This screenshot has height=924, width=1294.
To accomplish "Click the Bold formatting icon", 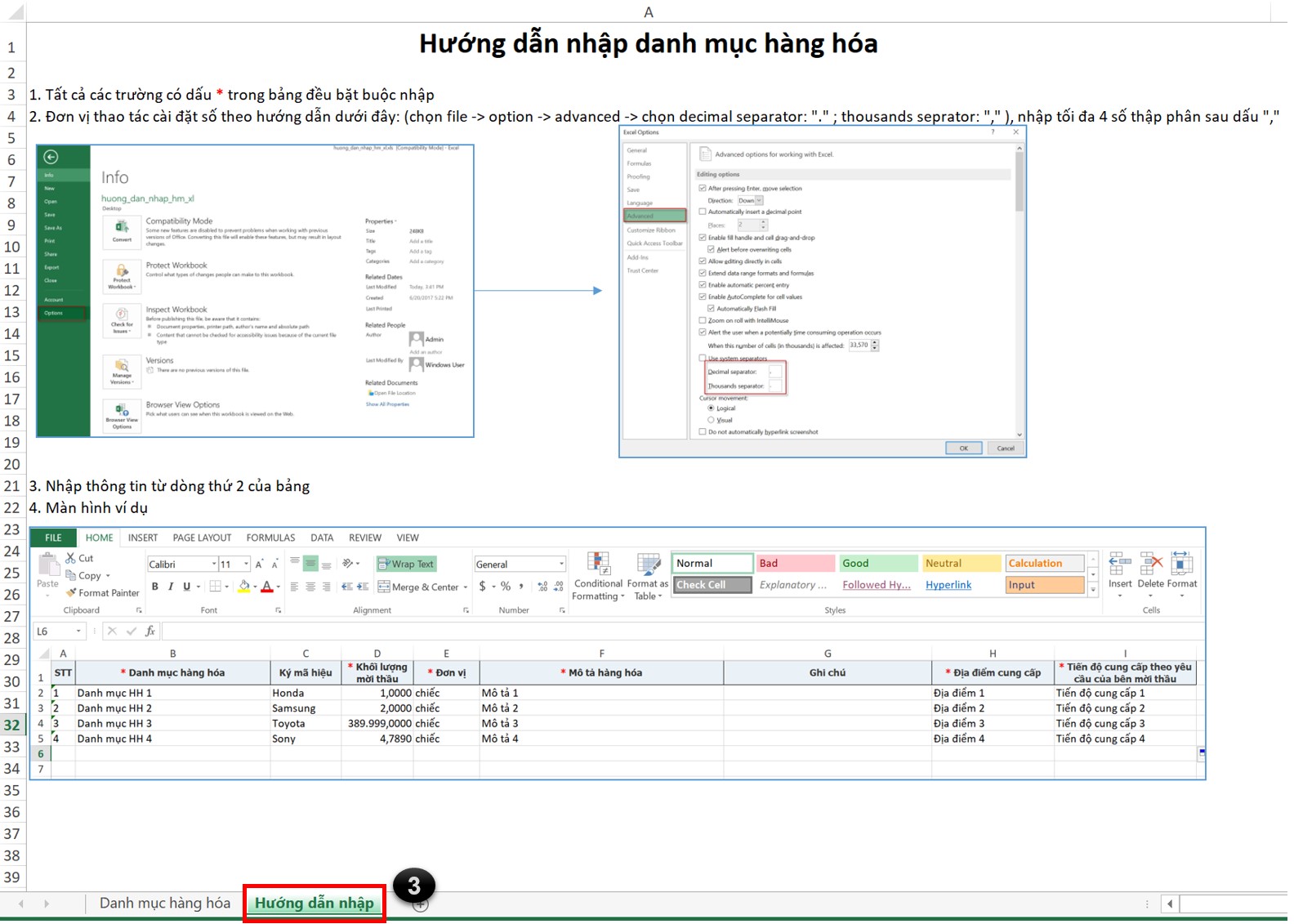I will click(155, 587).
